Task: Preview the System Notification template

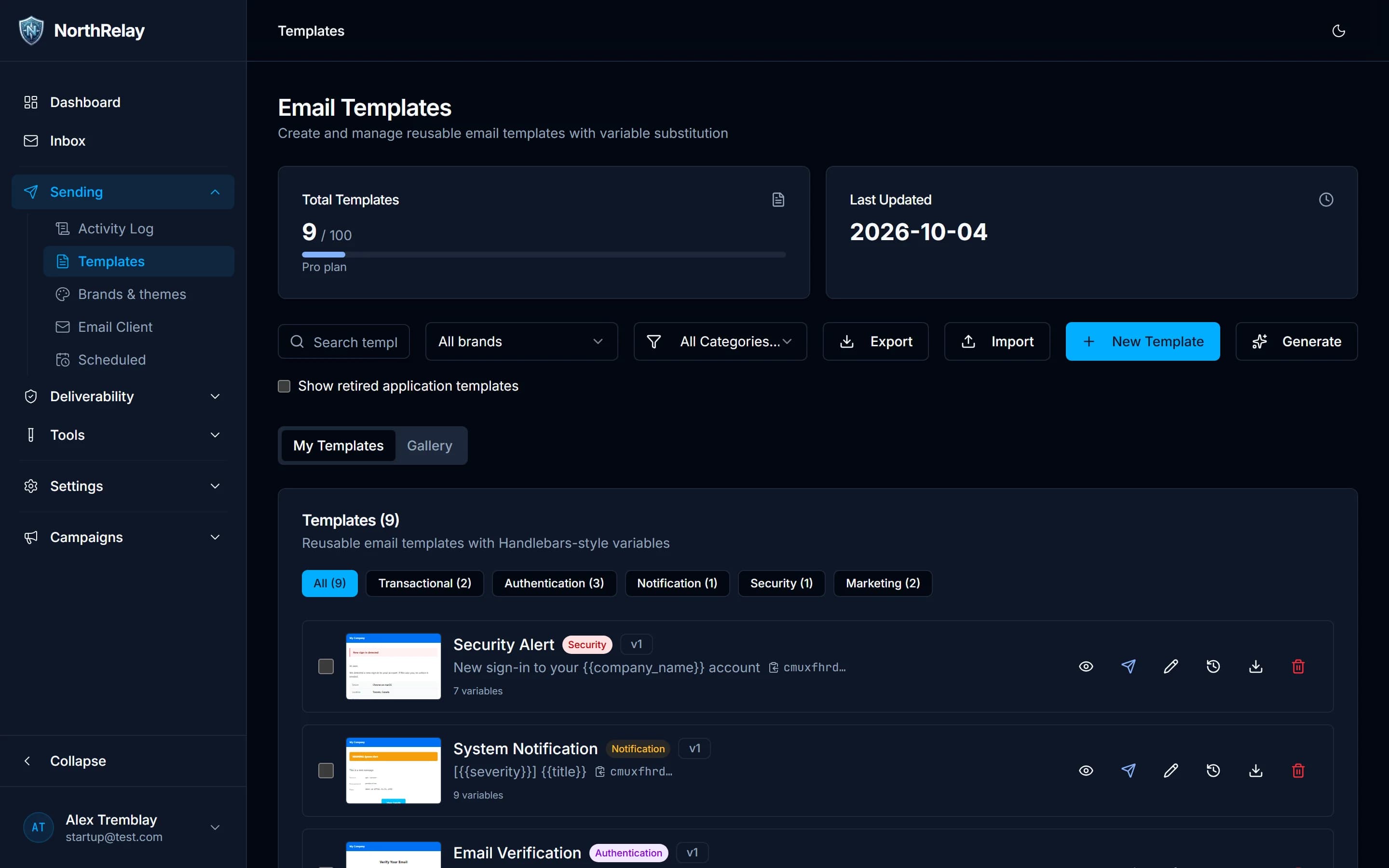Action: (x=1085, y=771)
